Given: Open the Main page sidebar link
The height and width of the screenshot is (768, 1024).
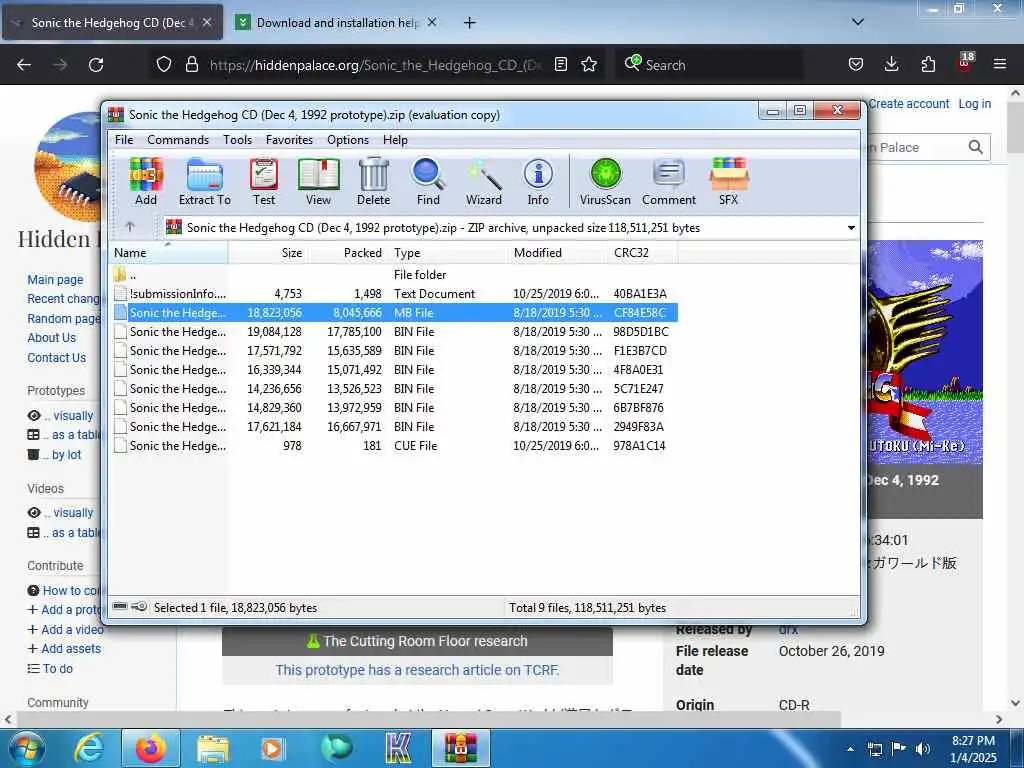Looking at the screenshot, I should click(x=55, y=280).
